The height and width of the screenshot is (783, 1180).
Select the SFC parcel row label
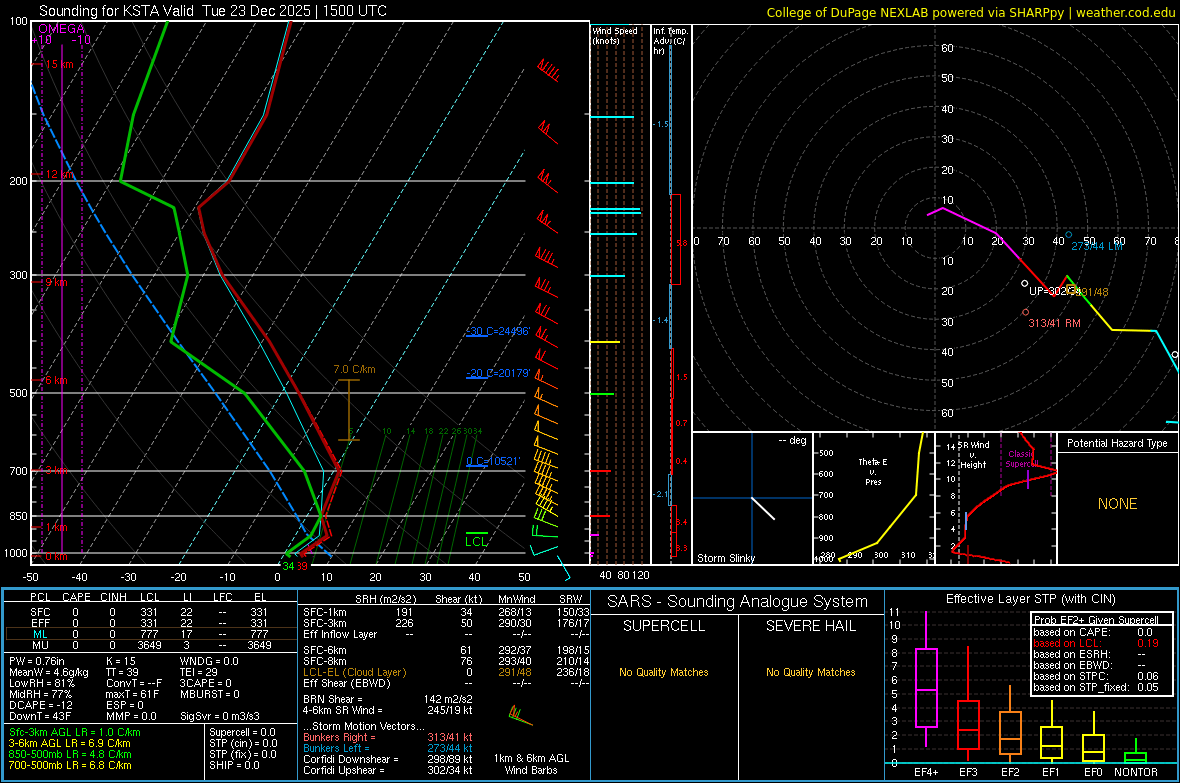point(40,613)
